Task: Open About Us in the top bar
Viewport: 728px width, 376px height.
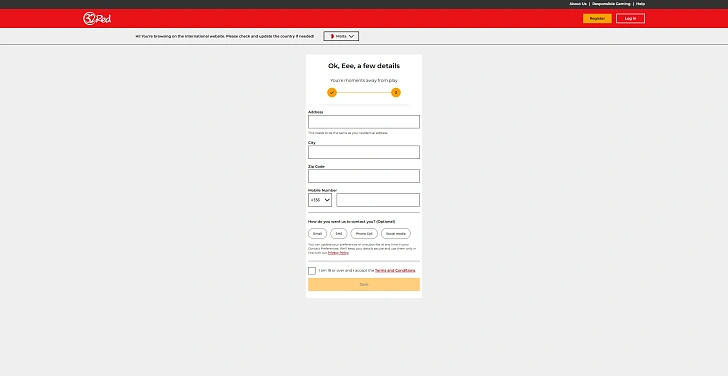Action: point(578,4)
